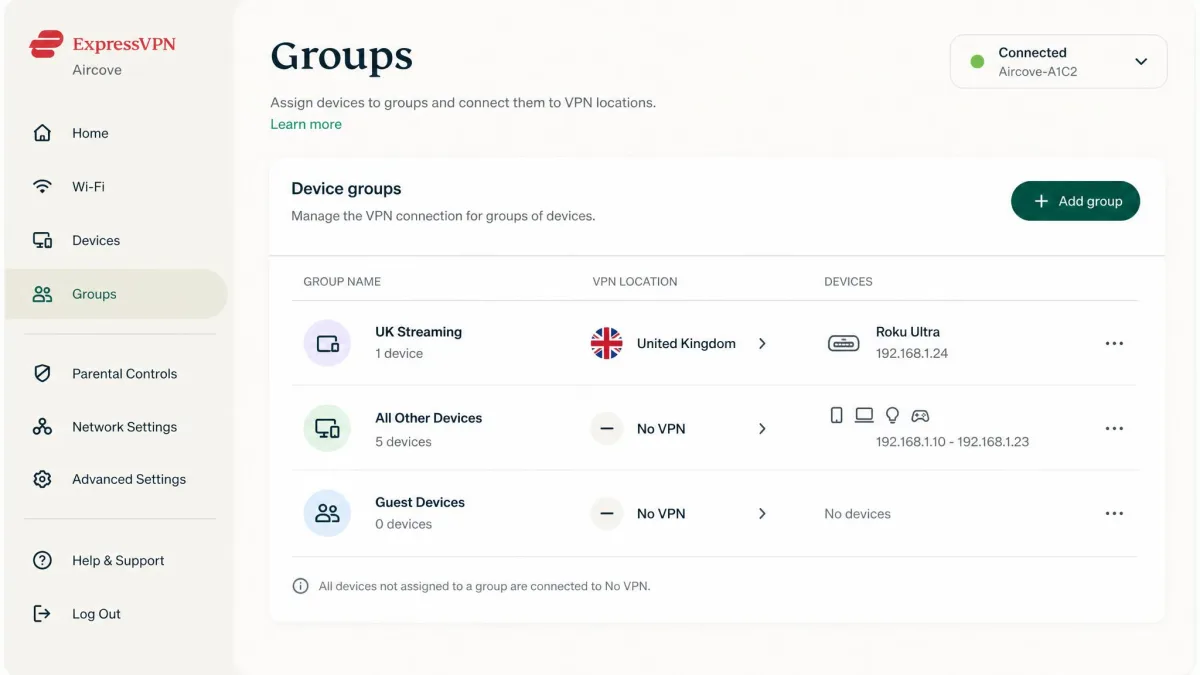Click the ExpressVPN logo icon
The height and width of the screenshot is (675, 1200).
point(46,44)
